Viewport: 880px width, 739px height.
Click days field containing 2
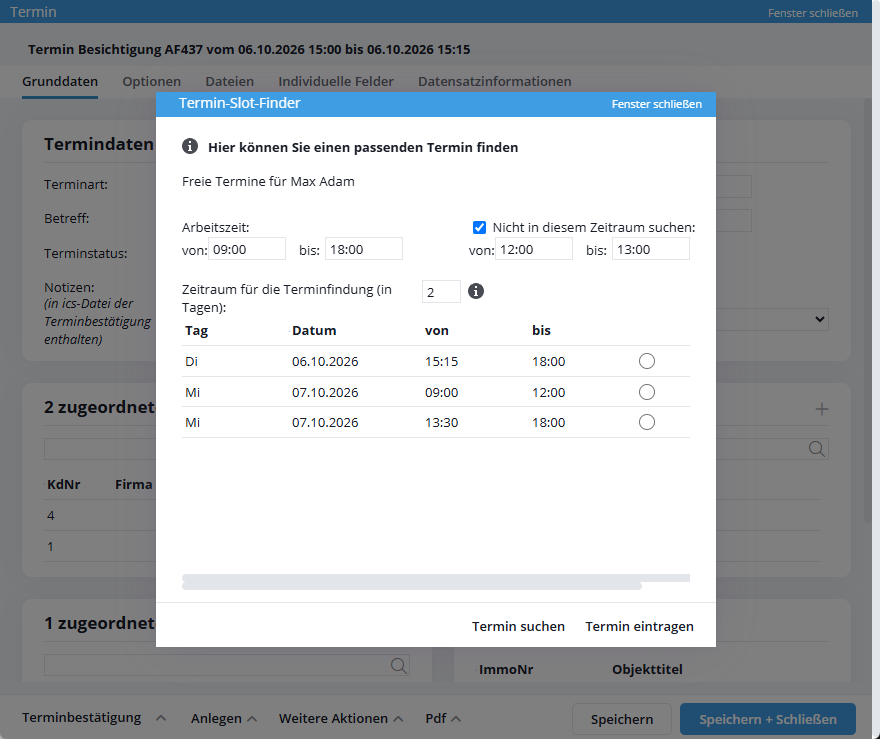[x=441, y=292]
